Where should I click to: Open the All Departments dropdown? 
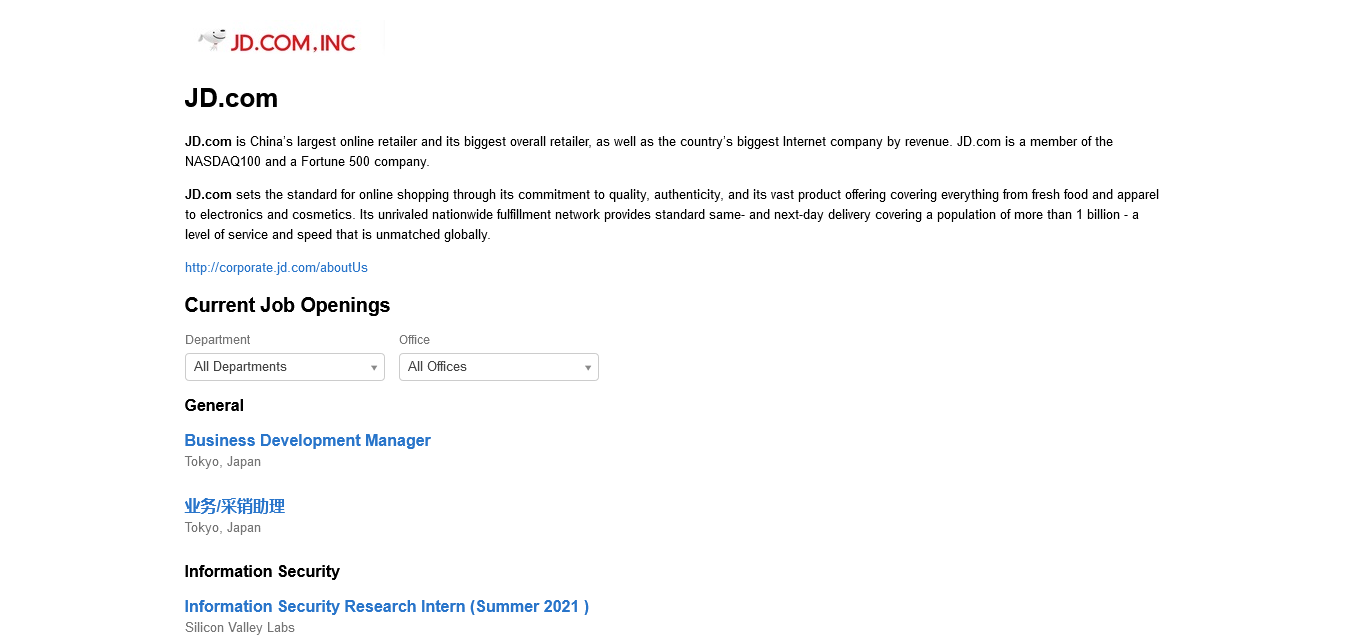point(284,367)
